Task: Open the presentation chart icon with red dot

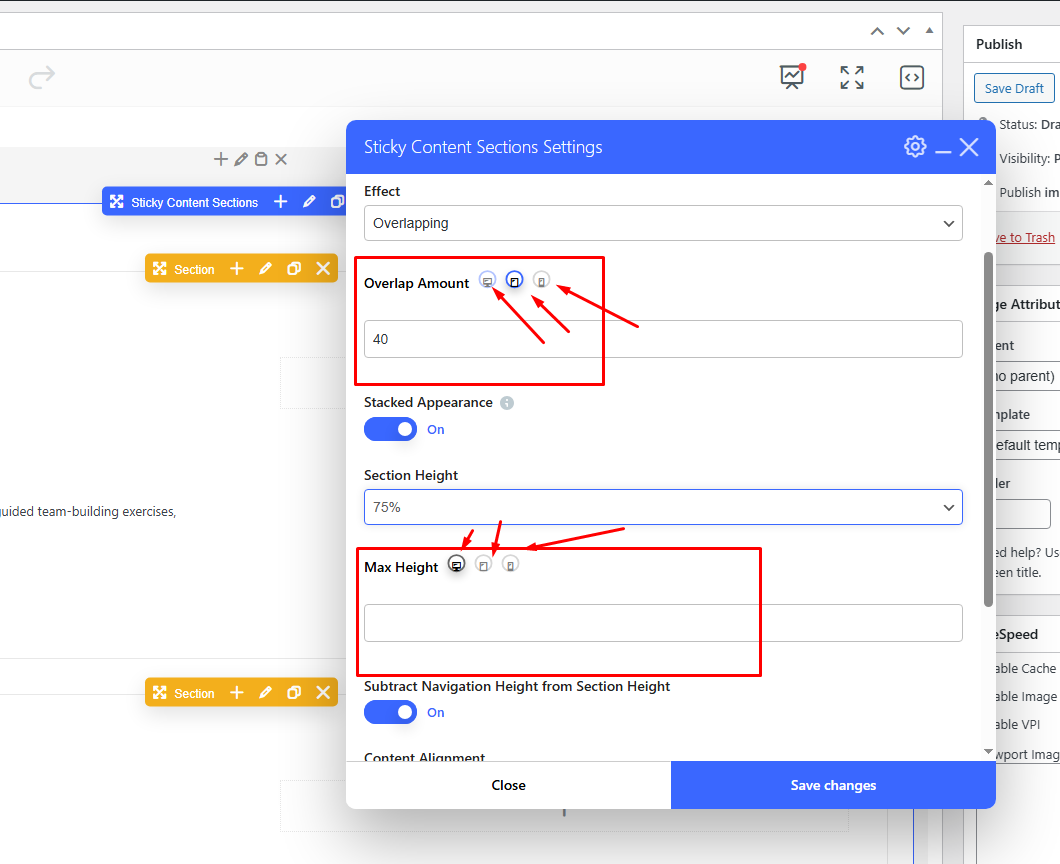Action: point(792,77)
